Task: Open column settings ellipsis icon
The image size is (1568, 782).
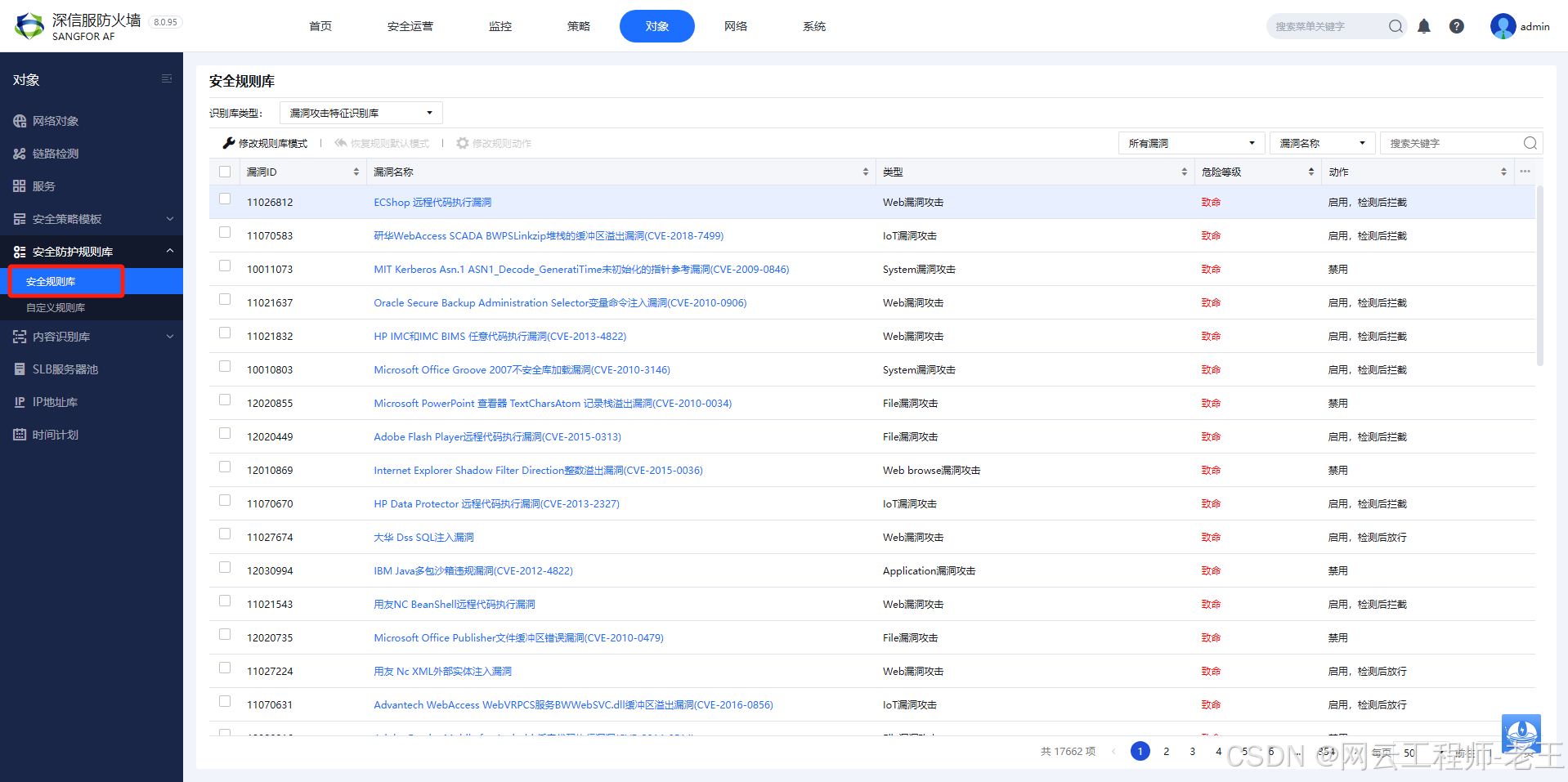Action: tap(1525, 172)
